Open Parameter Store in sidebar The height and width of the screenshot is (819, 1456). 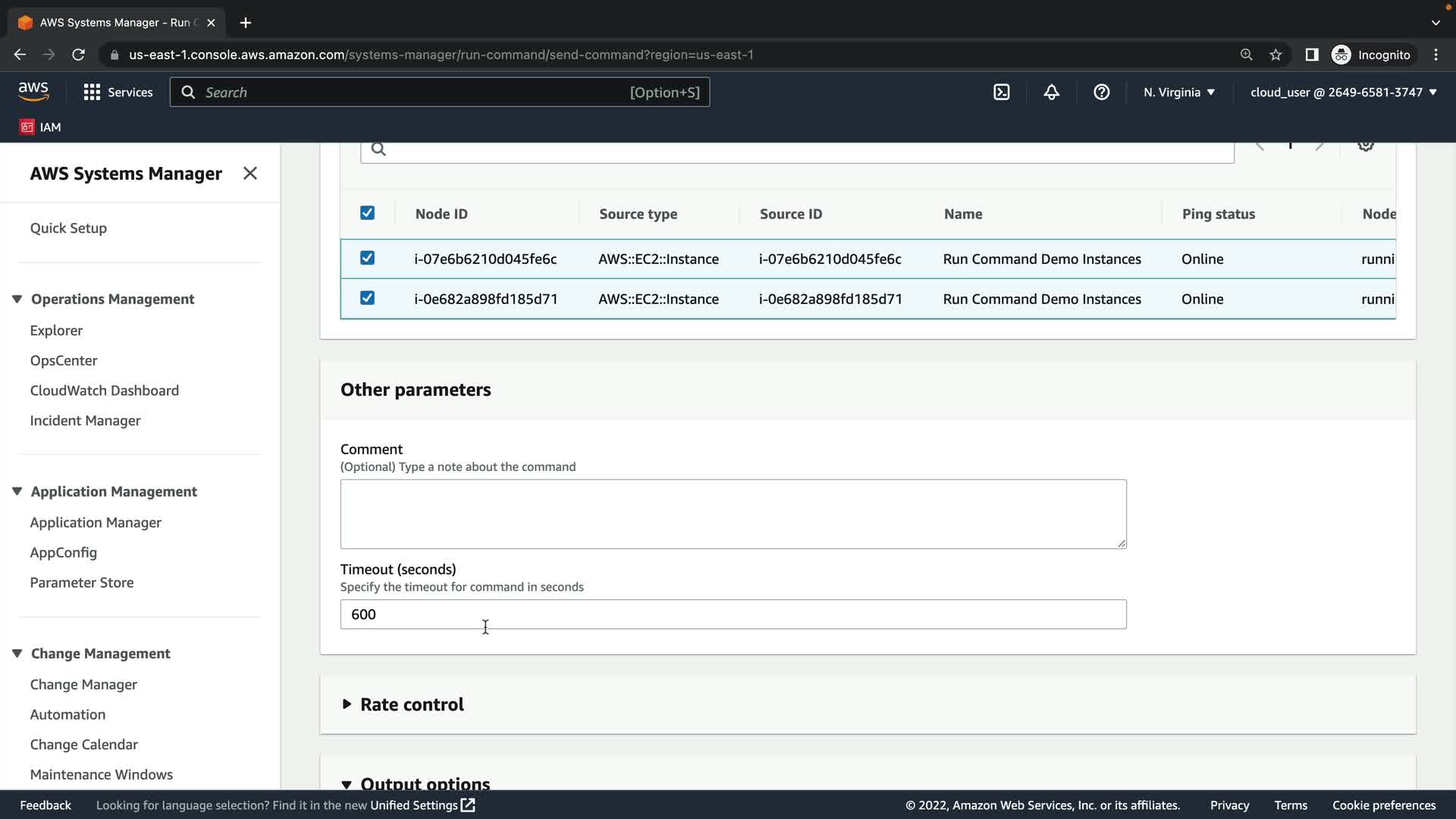tap(82, 582)
